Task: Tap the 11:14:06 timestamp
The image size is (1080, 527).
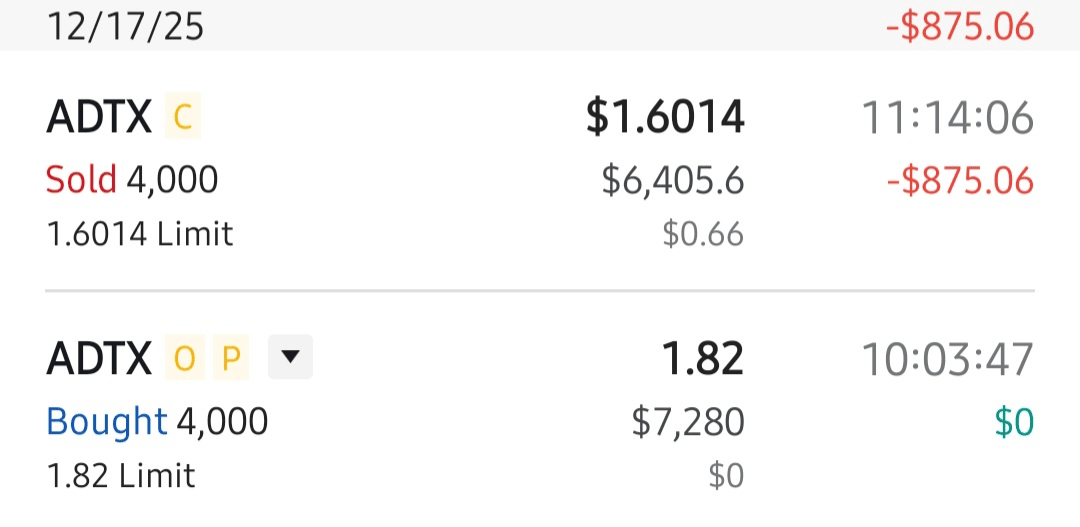Action: [x=947, y=118]
